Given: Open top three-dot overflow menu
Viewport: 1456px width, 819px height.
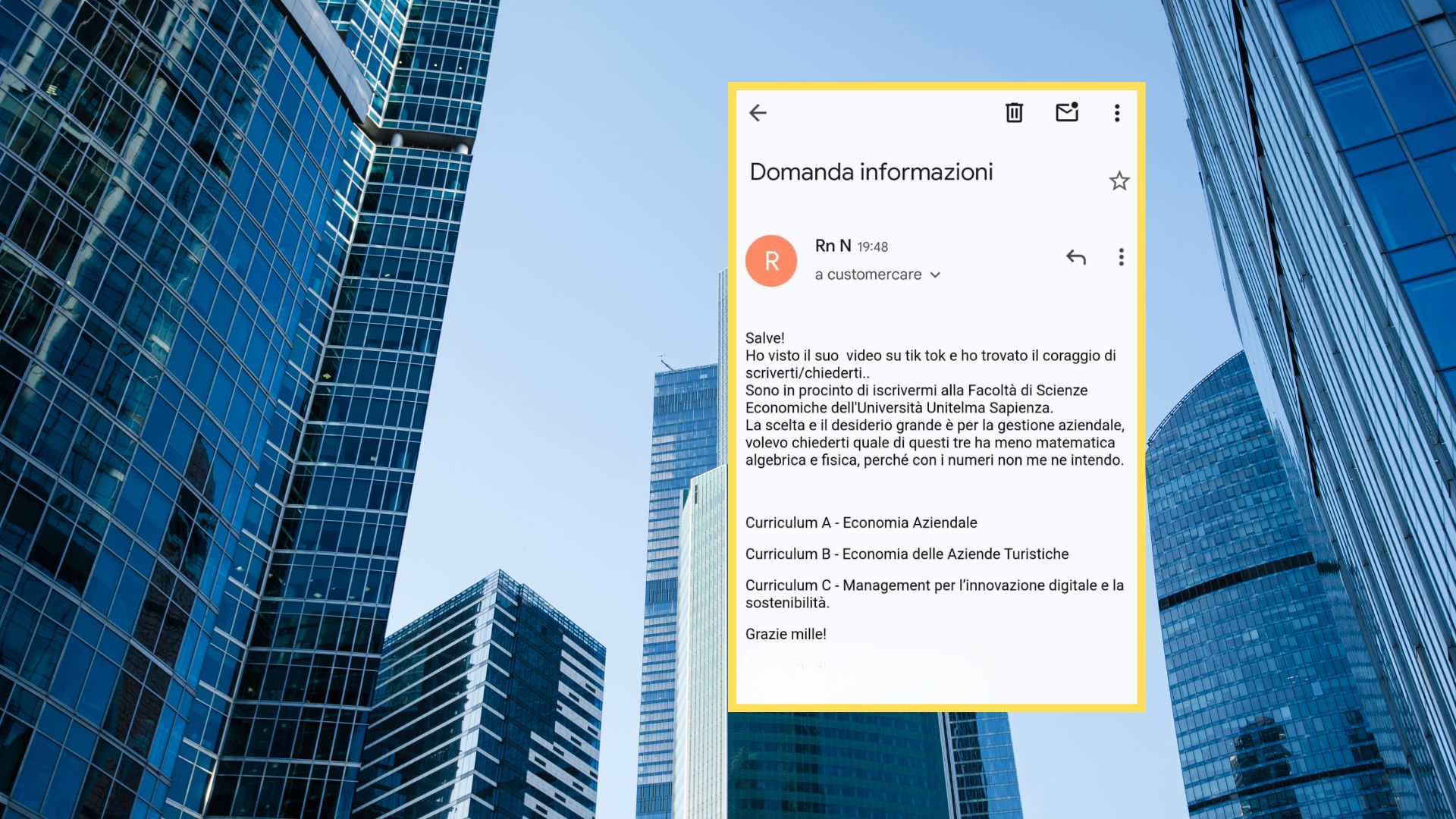Looking at the screenshot, I should click(x=1117, y=113).
